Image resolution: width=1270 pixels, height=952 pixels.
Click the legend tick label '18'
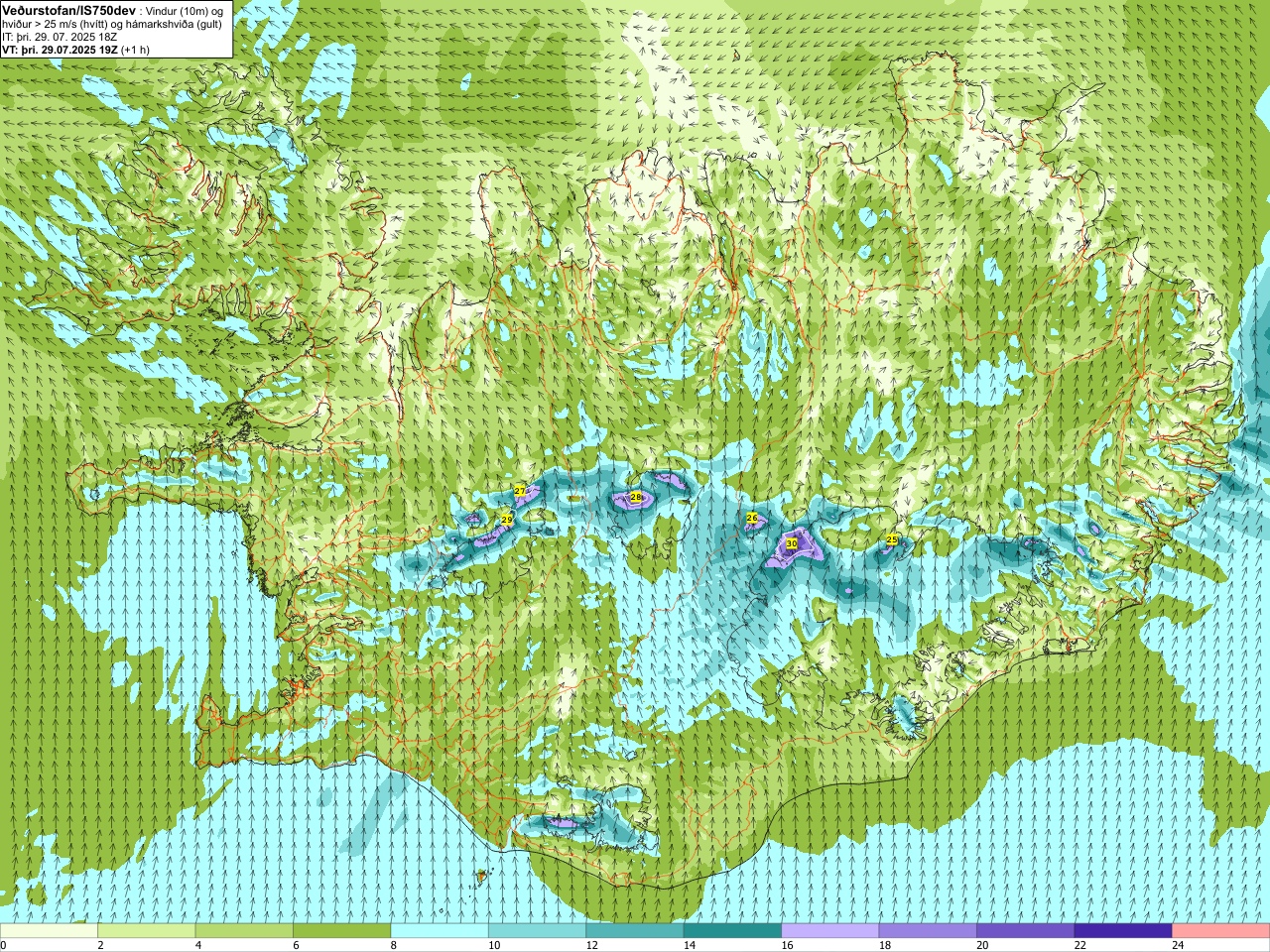click(x=885, y=945)
